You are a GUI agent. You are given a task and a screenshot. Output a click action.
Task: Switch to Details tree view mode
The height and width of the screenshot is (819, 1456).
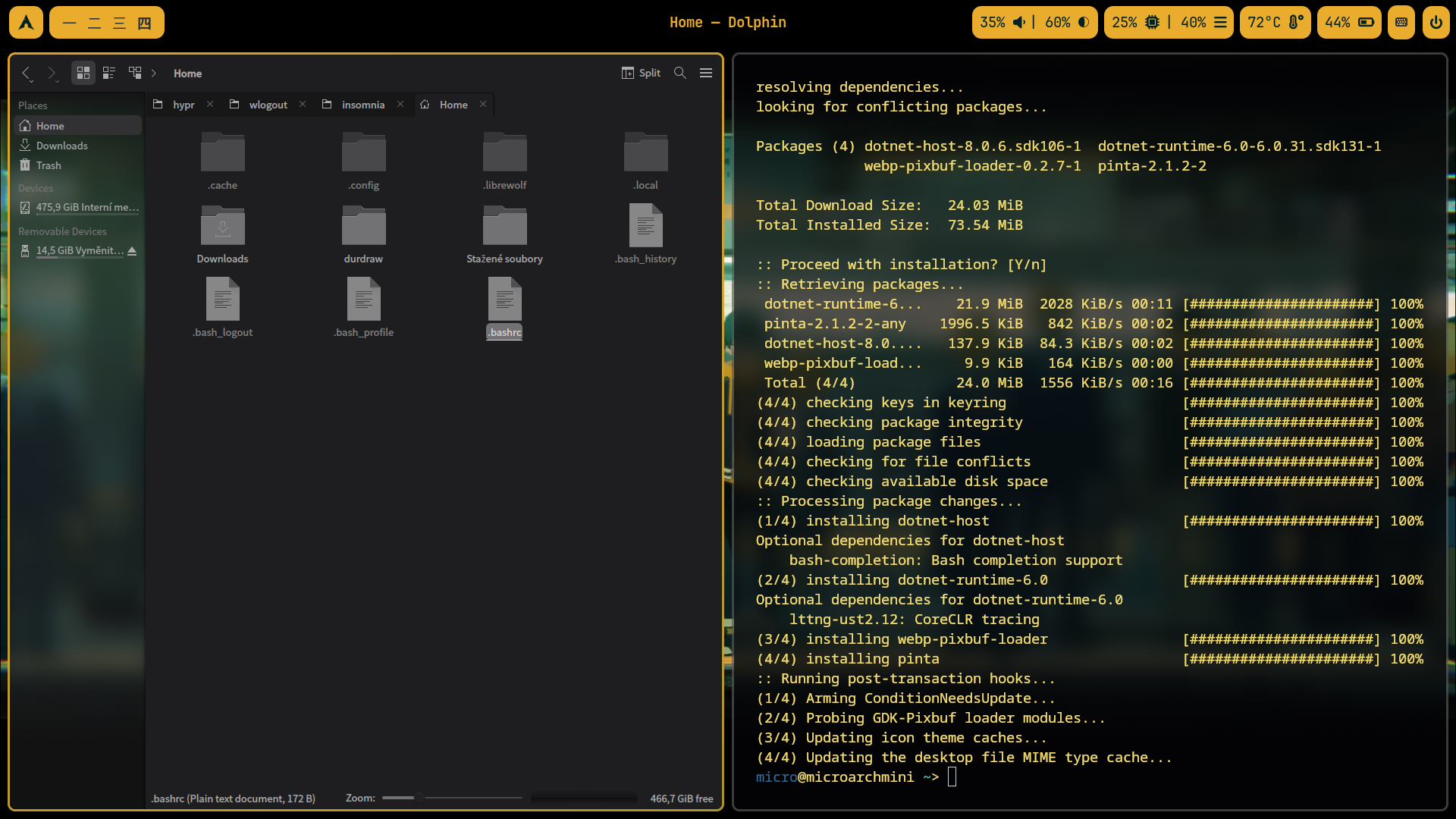click(x=135, y=73)
